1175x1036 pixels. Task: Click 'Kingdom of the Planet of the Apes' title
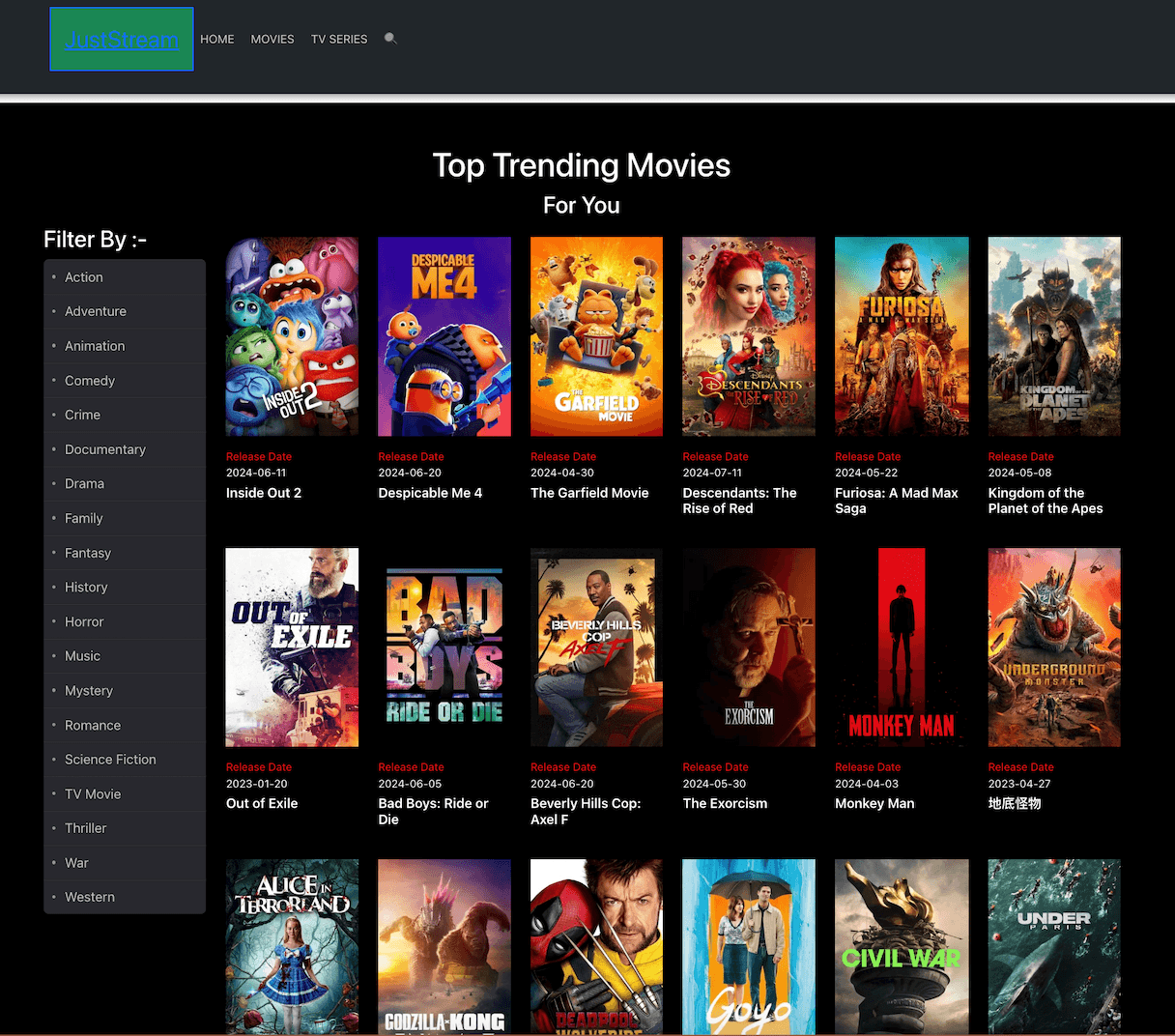click(x=1046, y=501)
